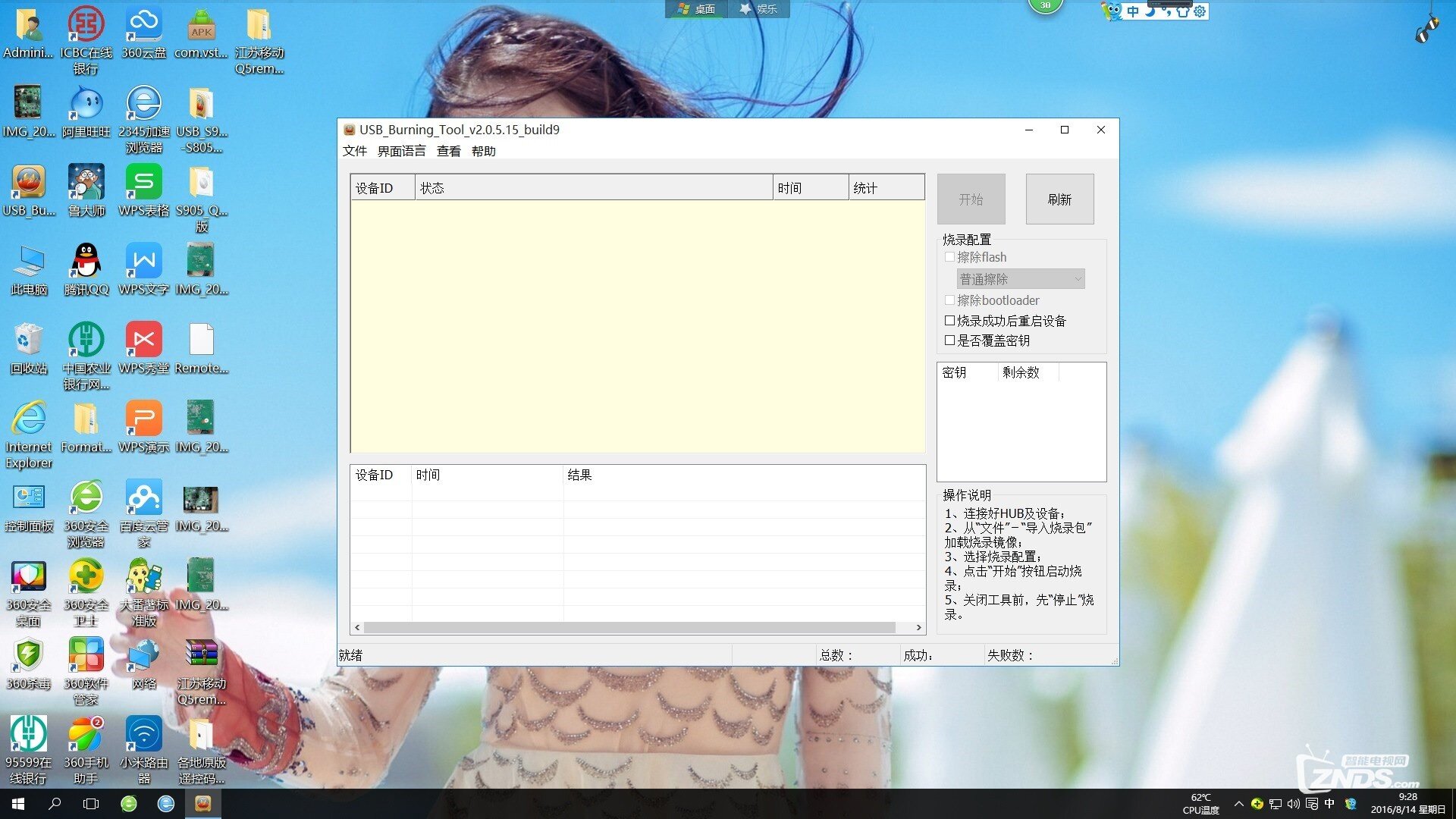The height and width of the screenshot is (819, 1456).
Task: Click the 统计 column header
Action: coord(886,188)
